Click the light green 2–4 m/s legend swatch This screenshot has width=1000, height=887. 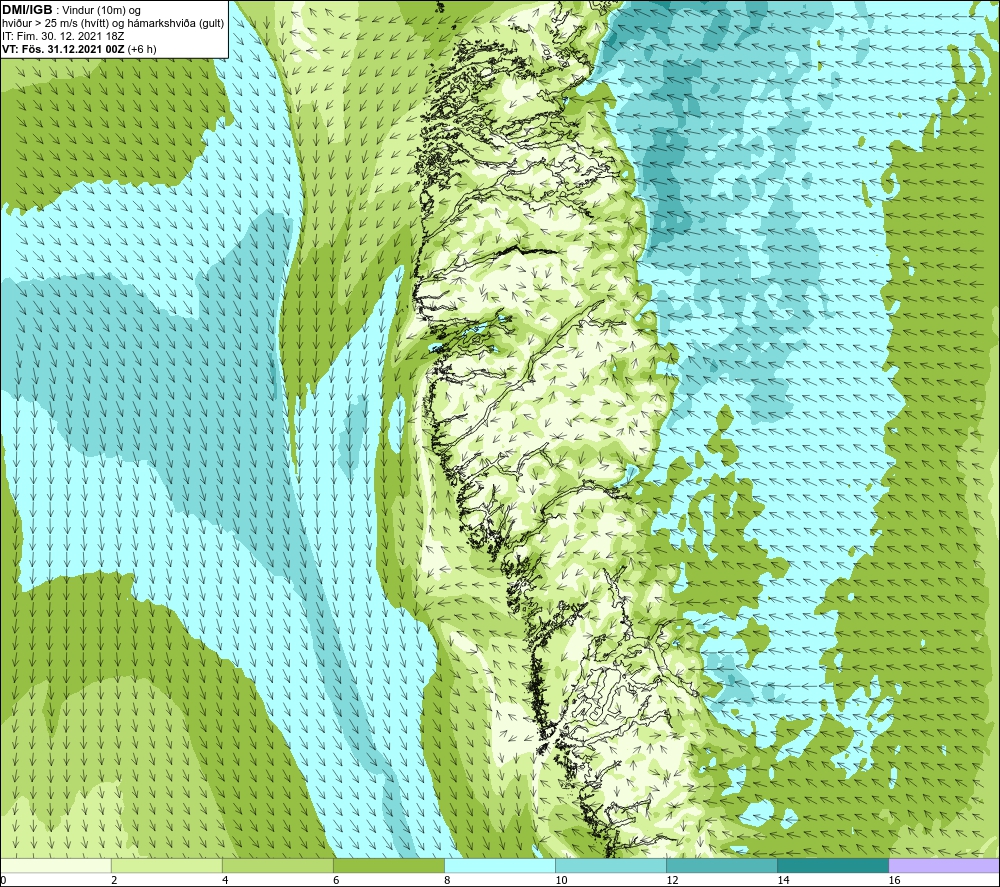point(166,865)
